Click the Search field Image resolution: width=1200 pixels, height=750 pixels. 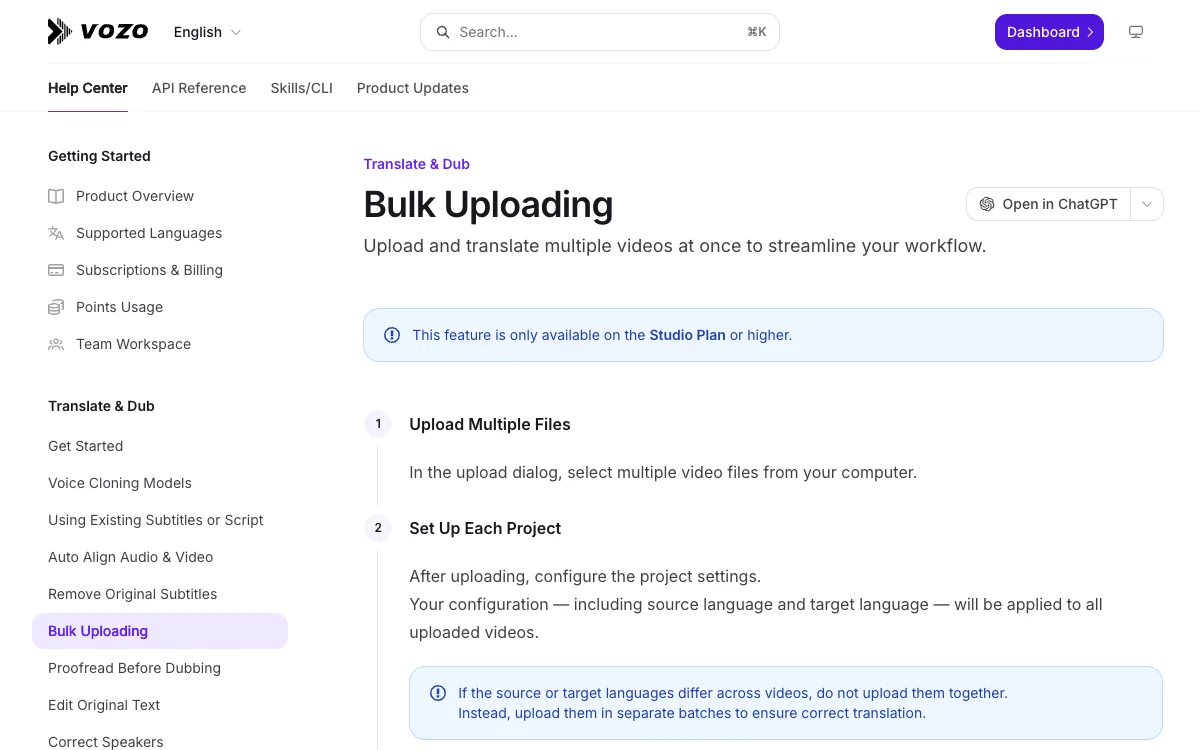pos(600,32)
